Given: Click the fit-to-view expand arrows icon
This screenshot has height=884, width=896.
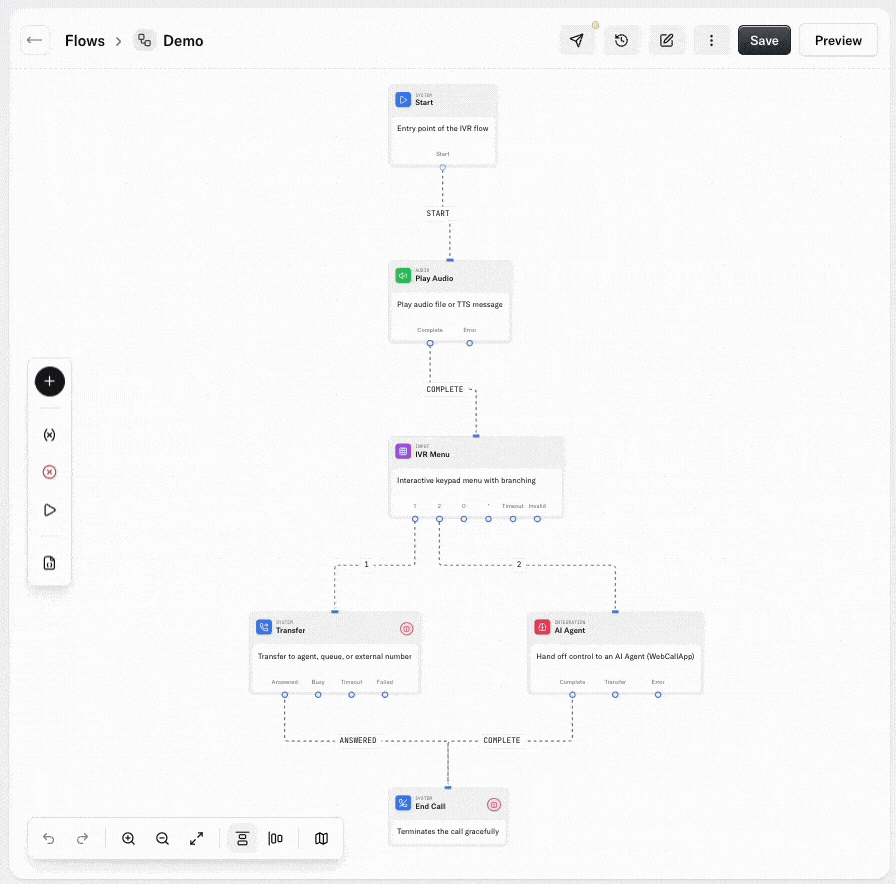Looking at the screenshot, I should pyautogui.click(x=197, y=839).
